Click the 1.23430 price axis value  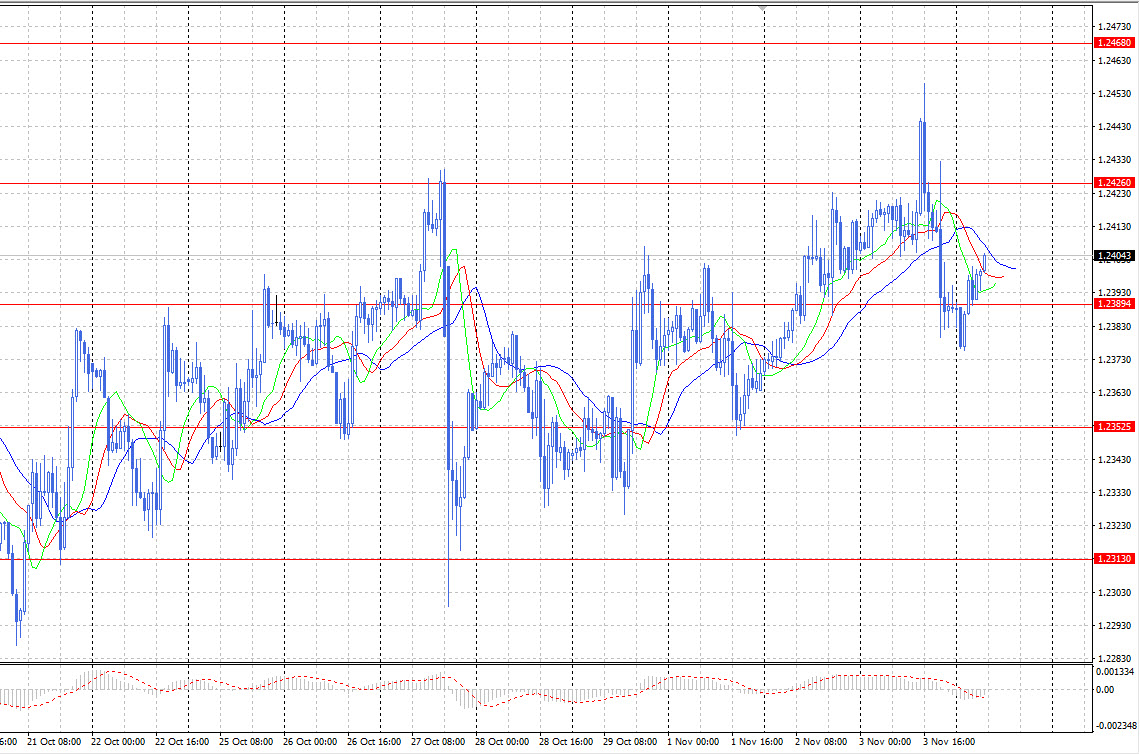click(1115, 460)
